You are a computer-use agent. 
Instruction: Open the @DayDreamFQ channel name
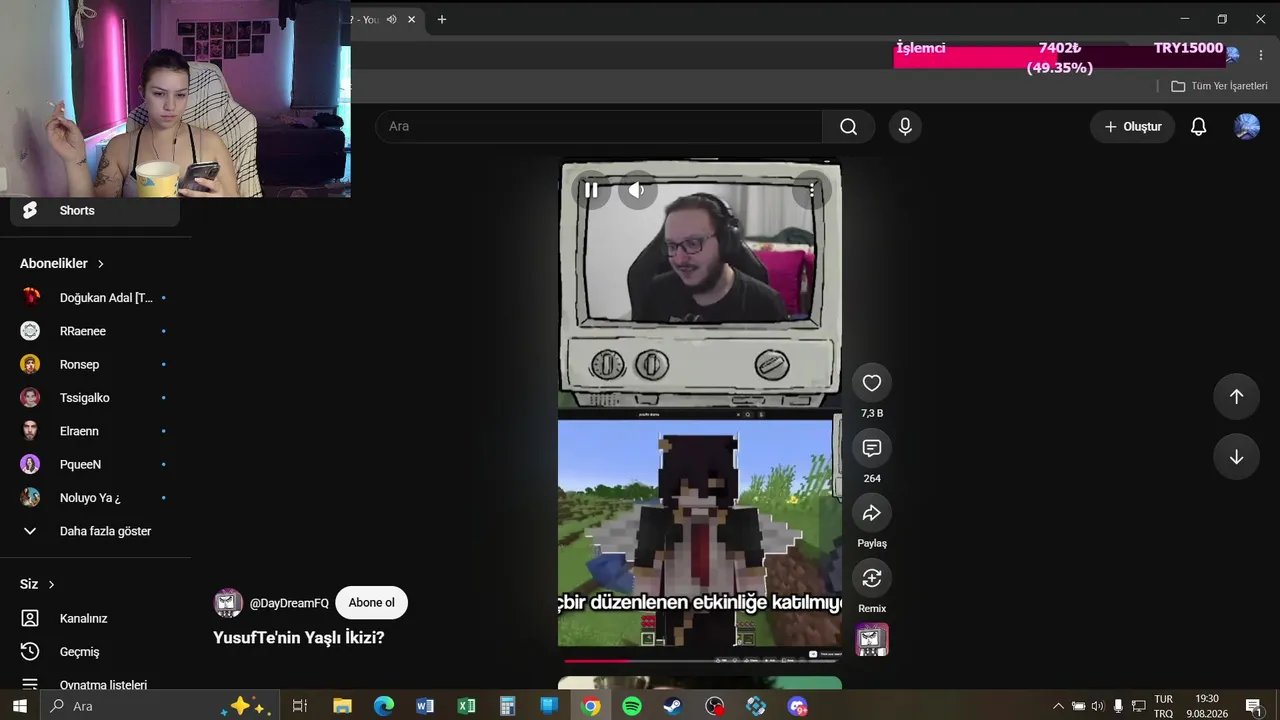[x=289, y=603]
